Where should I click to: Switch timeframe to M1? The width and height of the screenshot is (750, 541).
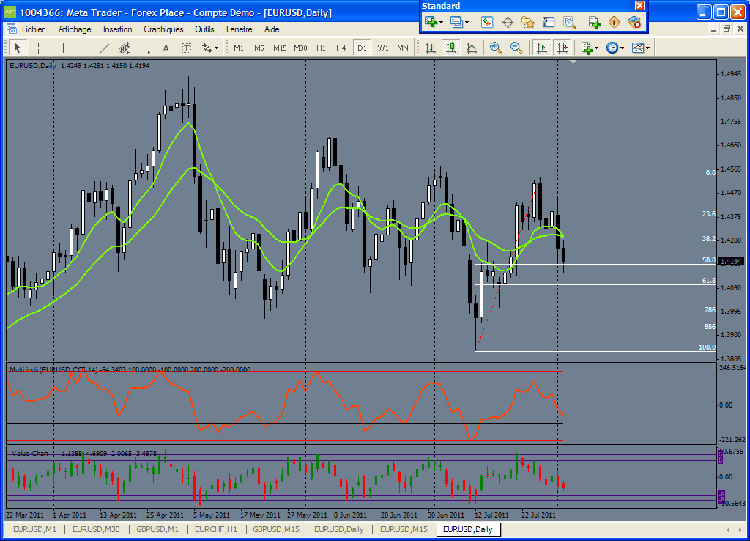pyautogui.click(x=238, y=48)
